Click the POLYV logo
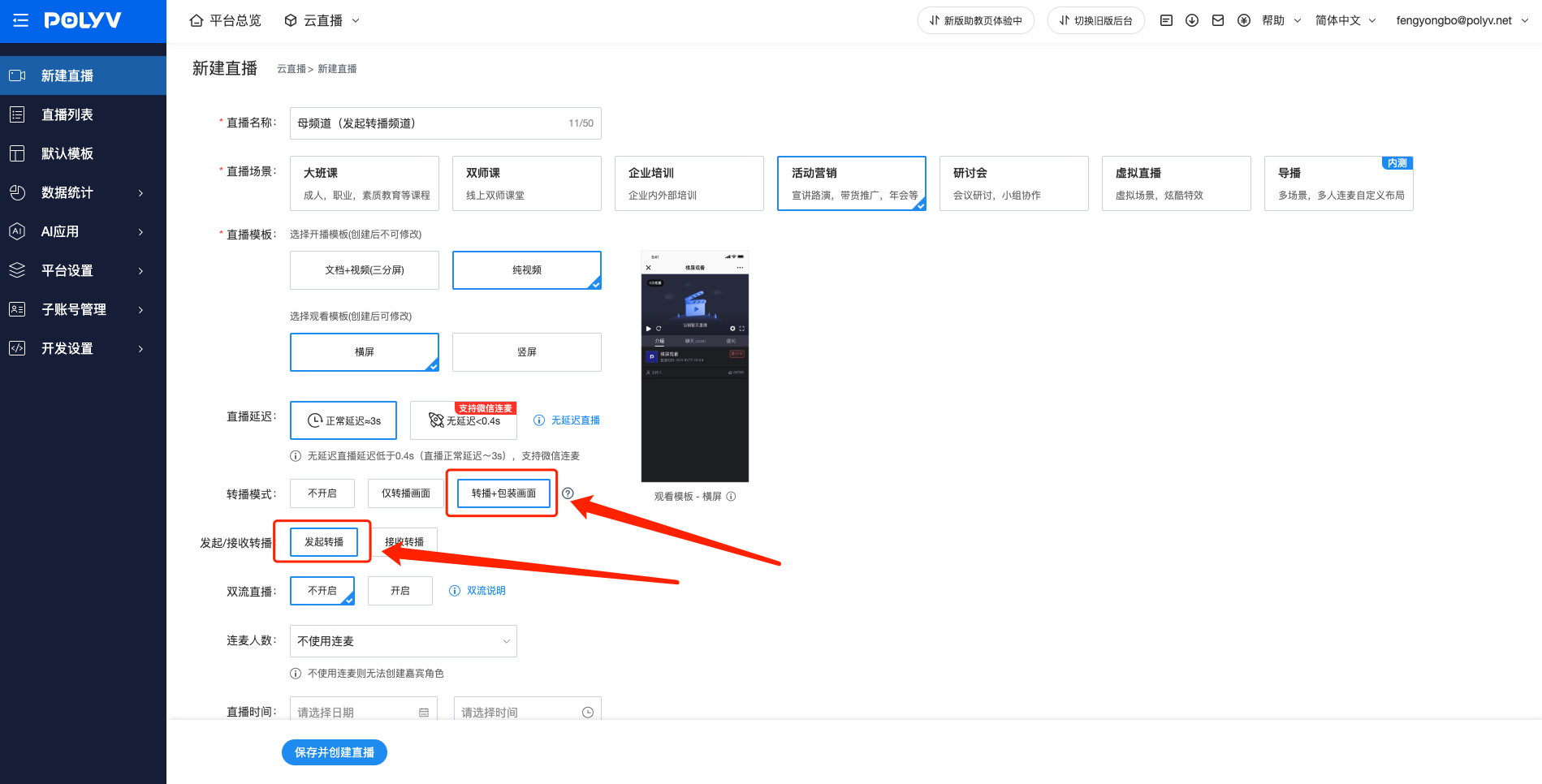This screenshot has width=1542, height=784. [x=83, y=20]
